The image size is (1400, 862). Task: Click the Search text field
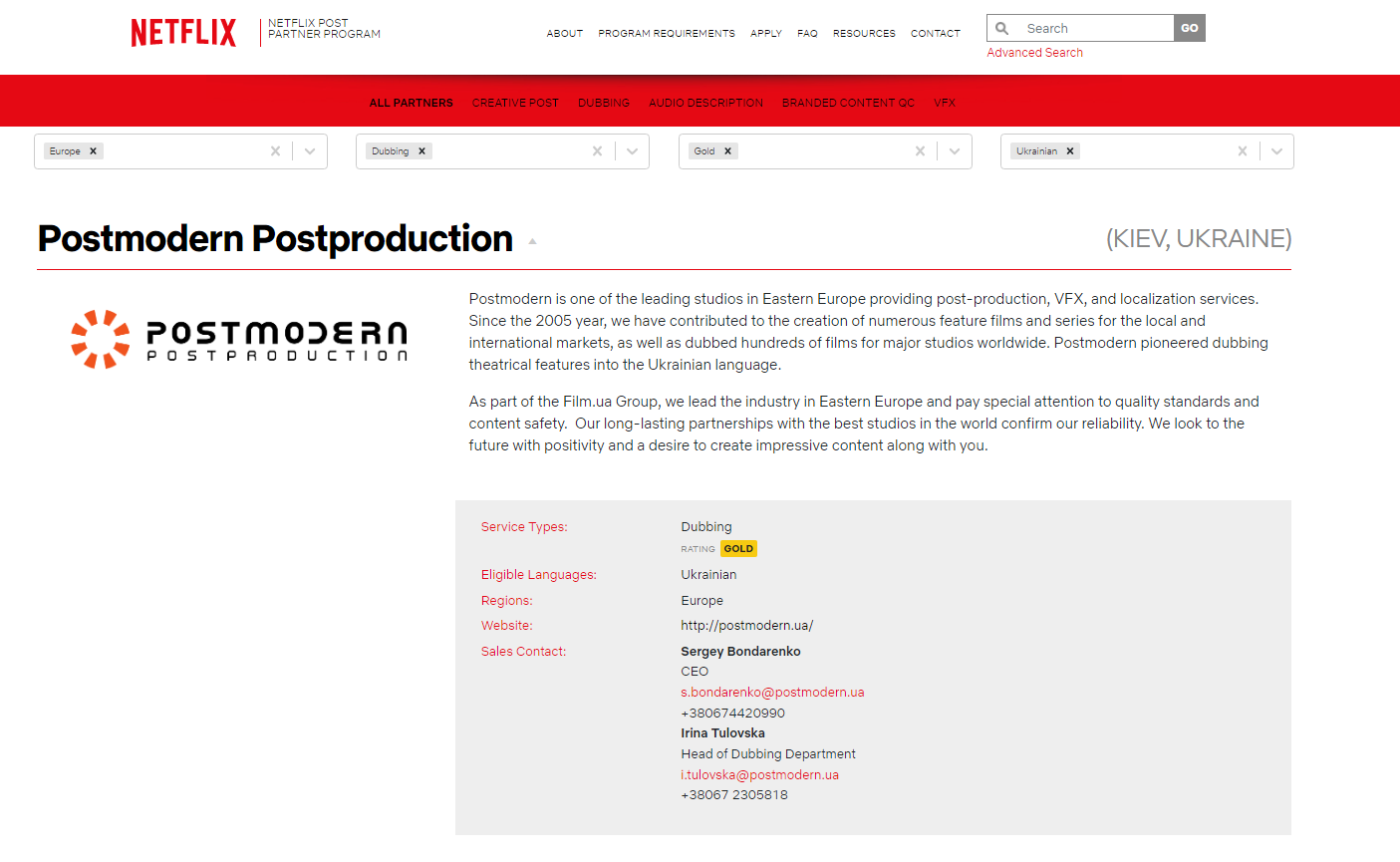[1096, 28]
